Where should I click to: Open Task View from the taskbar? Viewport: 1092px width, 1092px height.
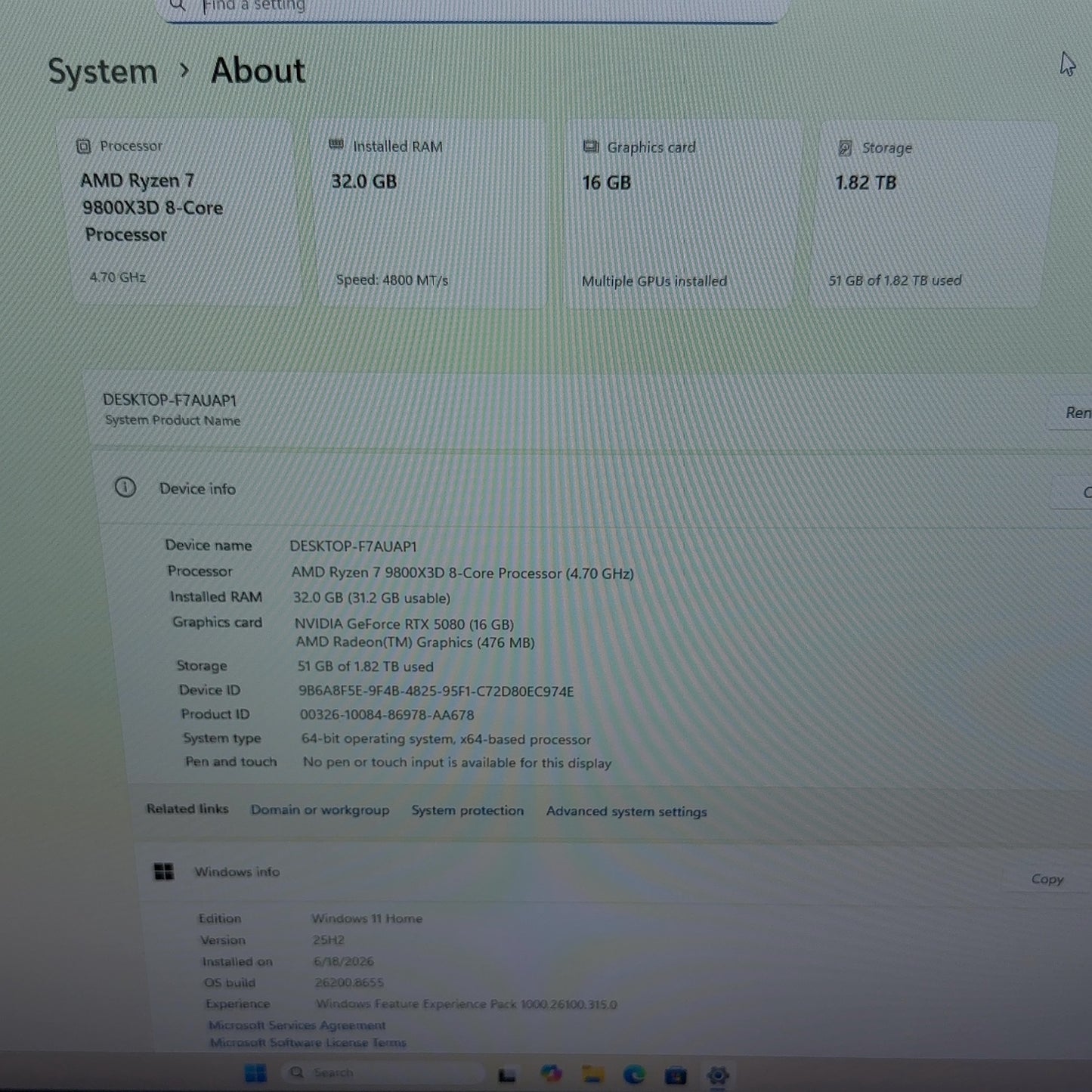pyautogui.click(x=507, y=1075)
